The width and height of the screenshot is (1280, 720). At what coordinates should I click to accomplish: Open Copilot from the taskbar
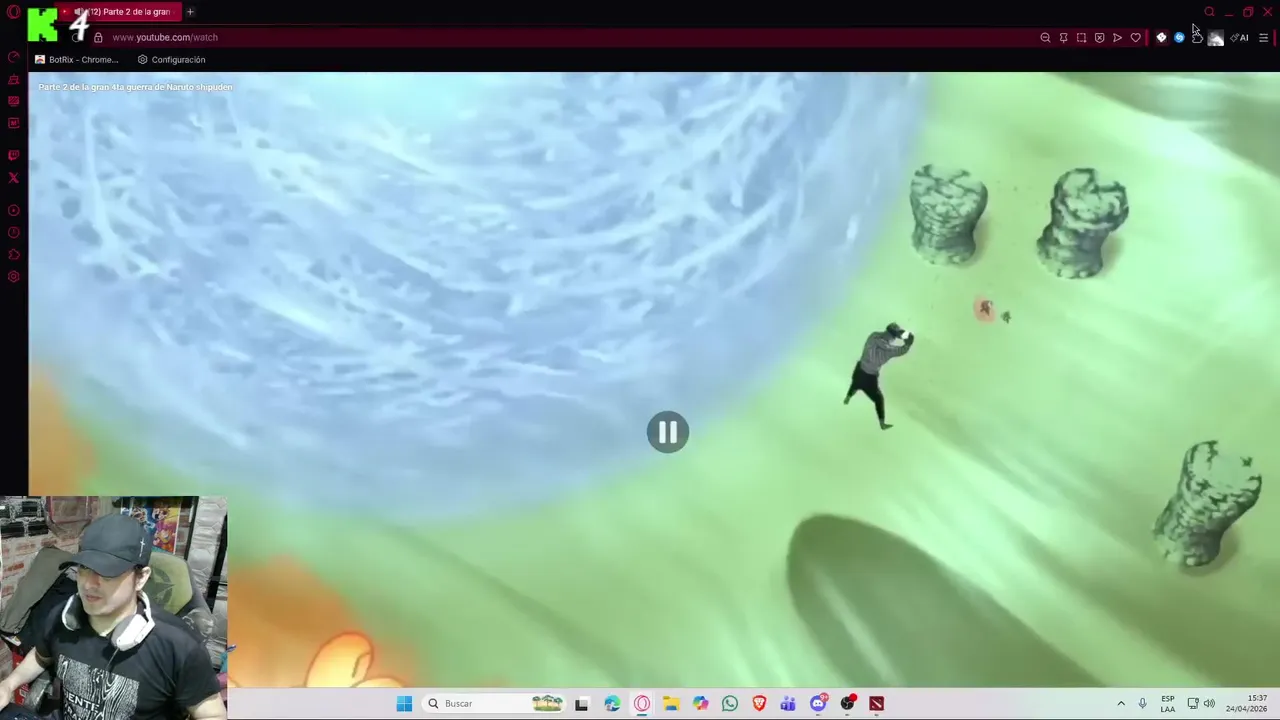click(x=700, y=704)
